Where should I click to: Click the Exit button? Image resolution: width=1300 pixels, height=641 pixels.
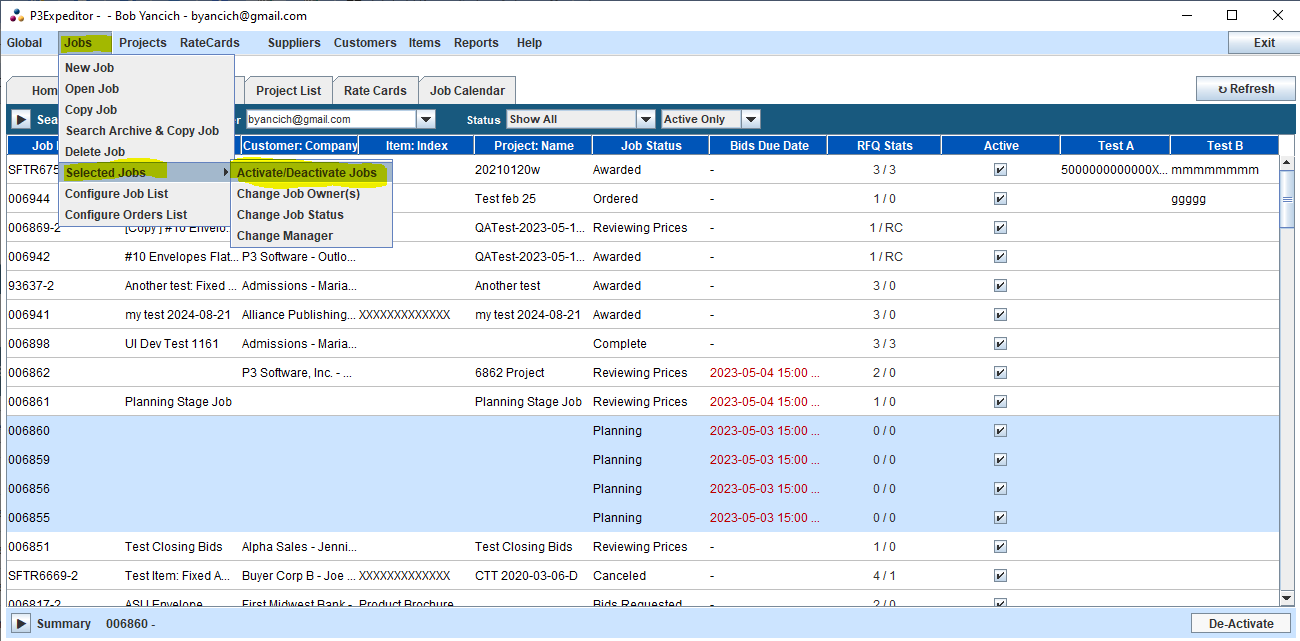point(1264,43)
